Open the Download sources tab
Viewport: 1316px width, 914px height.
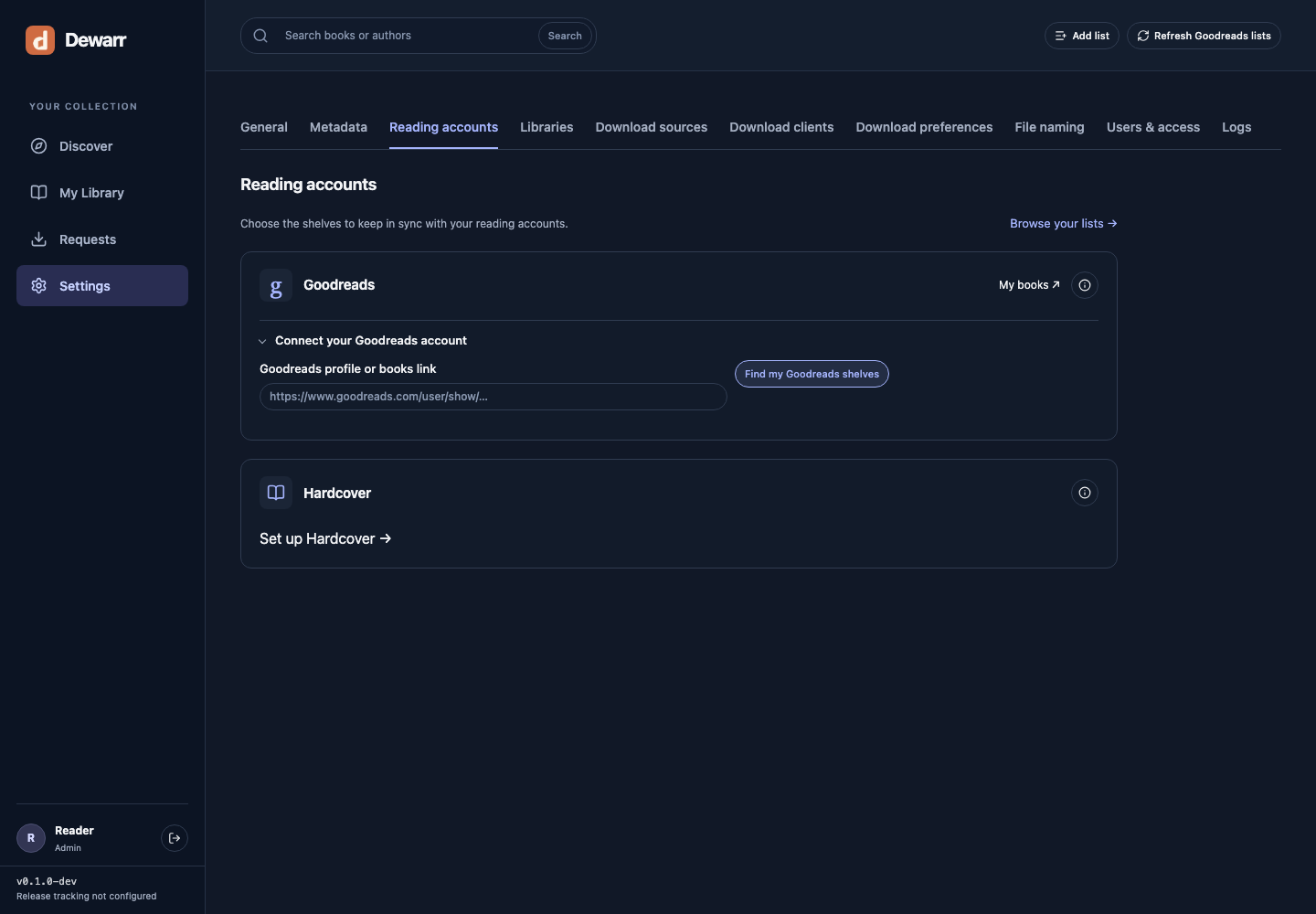tap(652, 128)
